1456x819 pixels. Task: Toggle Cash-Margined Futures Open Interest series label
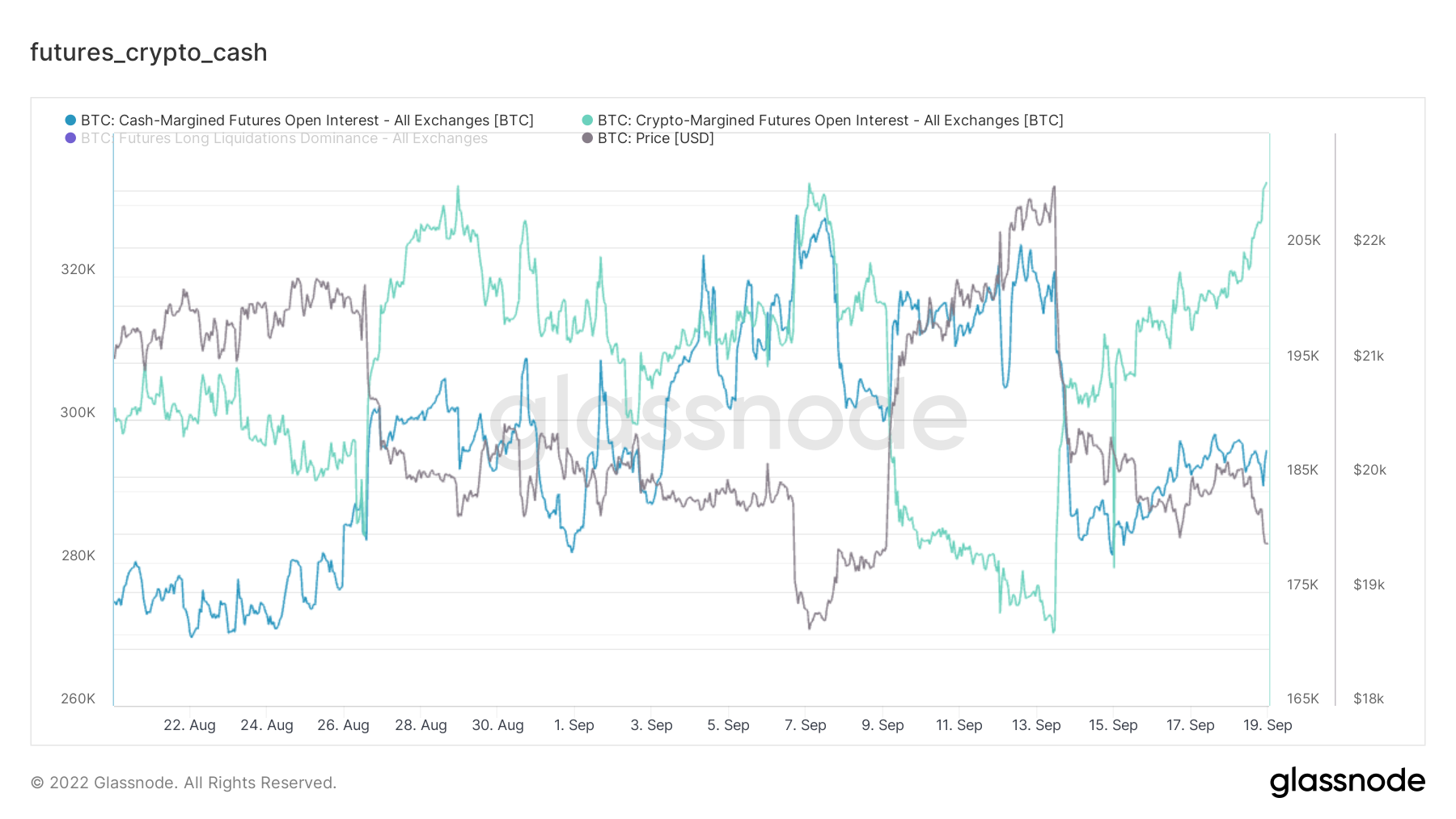point(307,120)
